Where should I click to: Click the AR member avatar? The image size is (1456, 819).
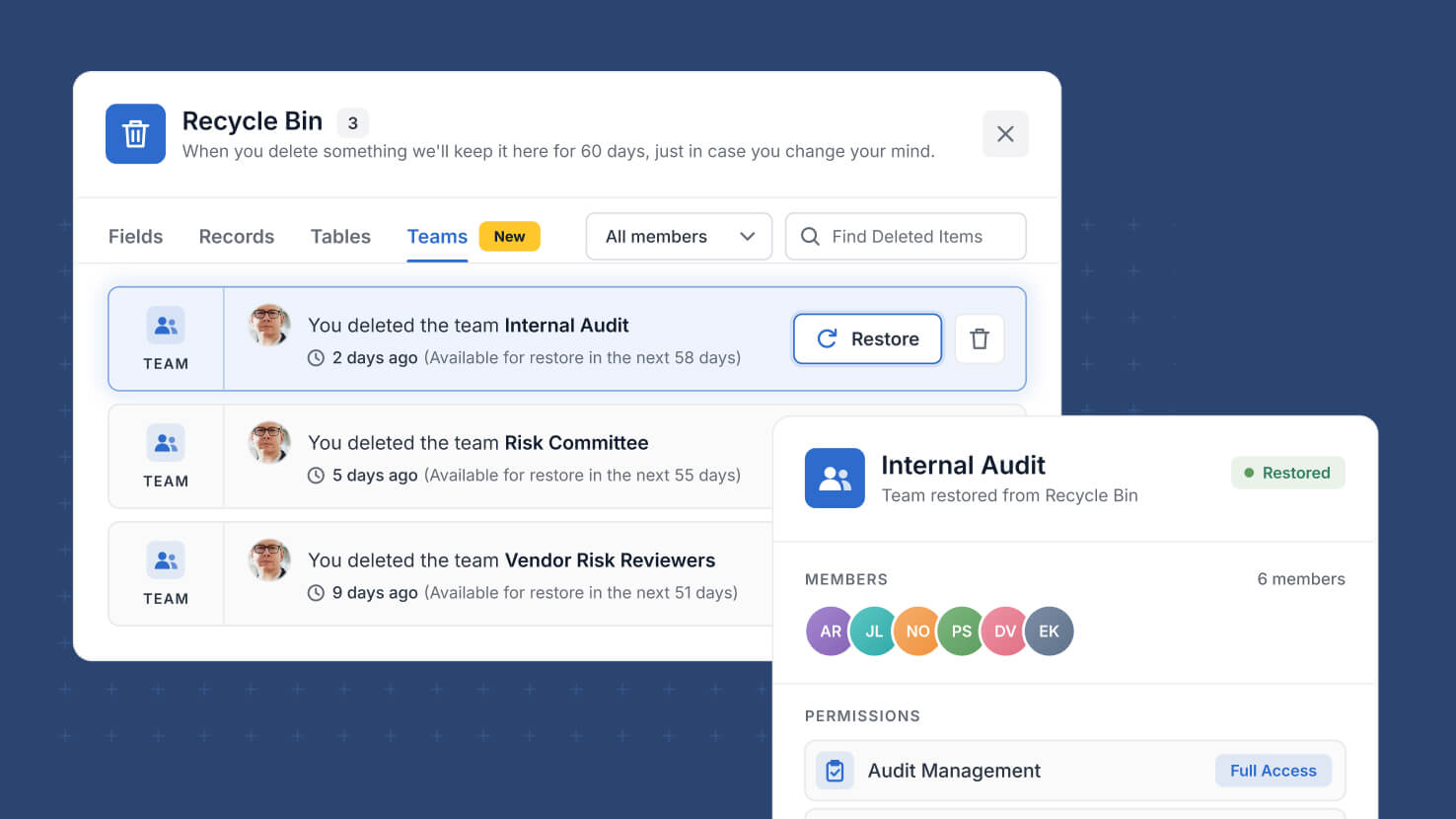pyautogui.click(x=831, y=632)
